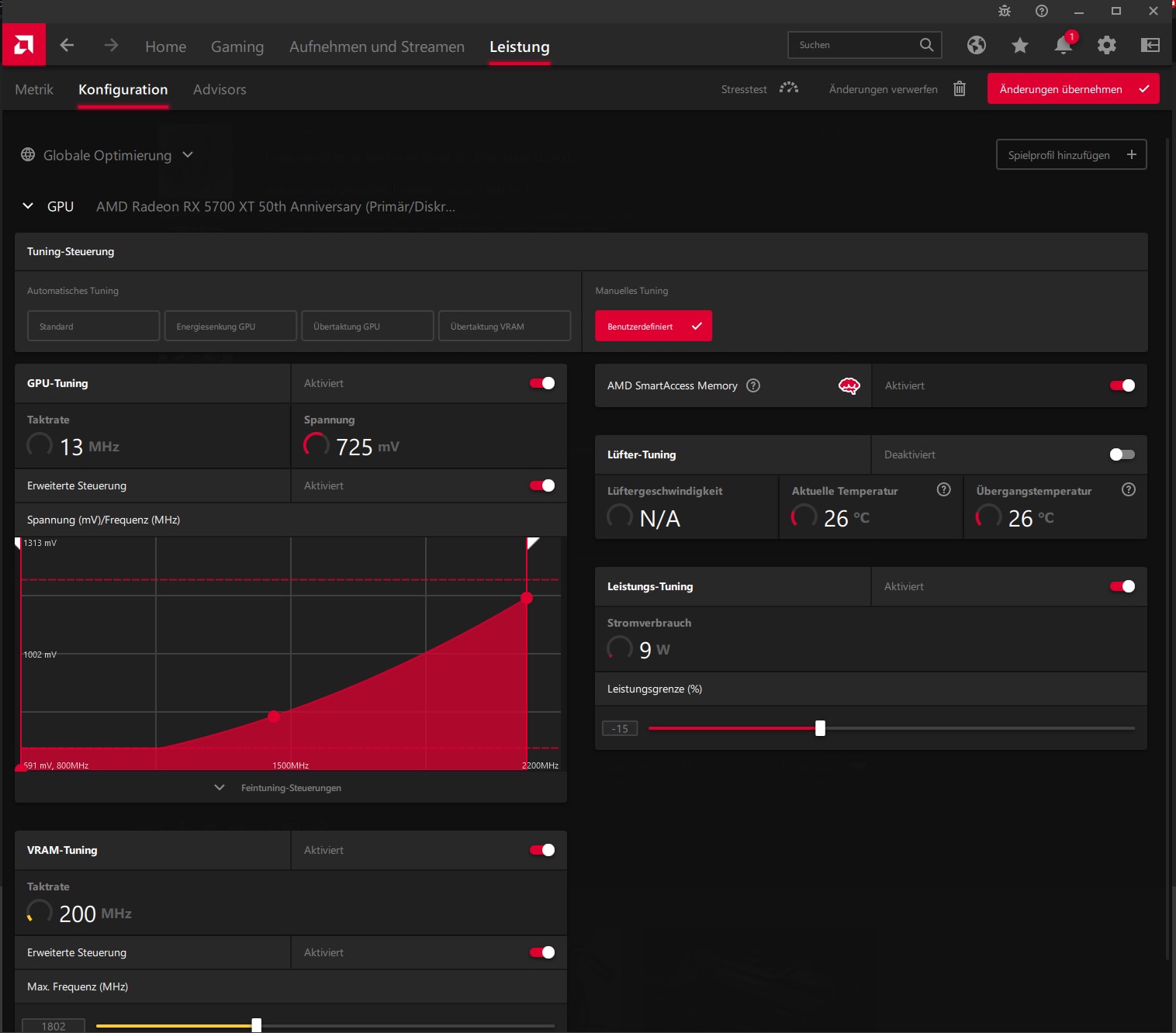Click the VRAM Max. Frequenz slider handle
This screenshot has width=1176, height=1033.
(x=256, y=1025)
